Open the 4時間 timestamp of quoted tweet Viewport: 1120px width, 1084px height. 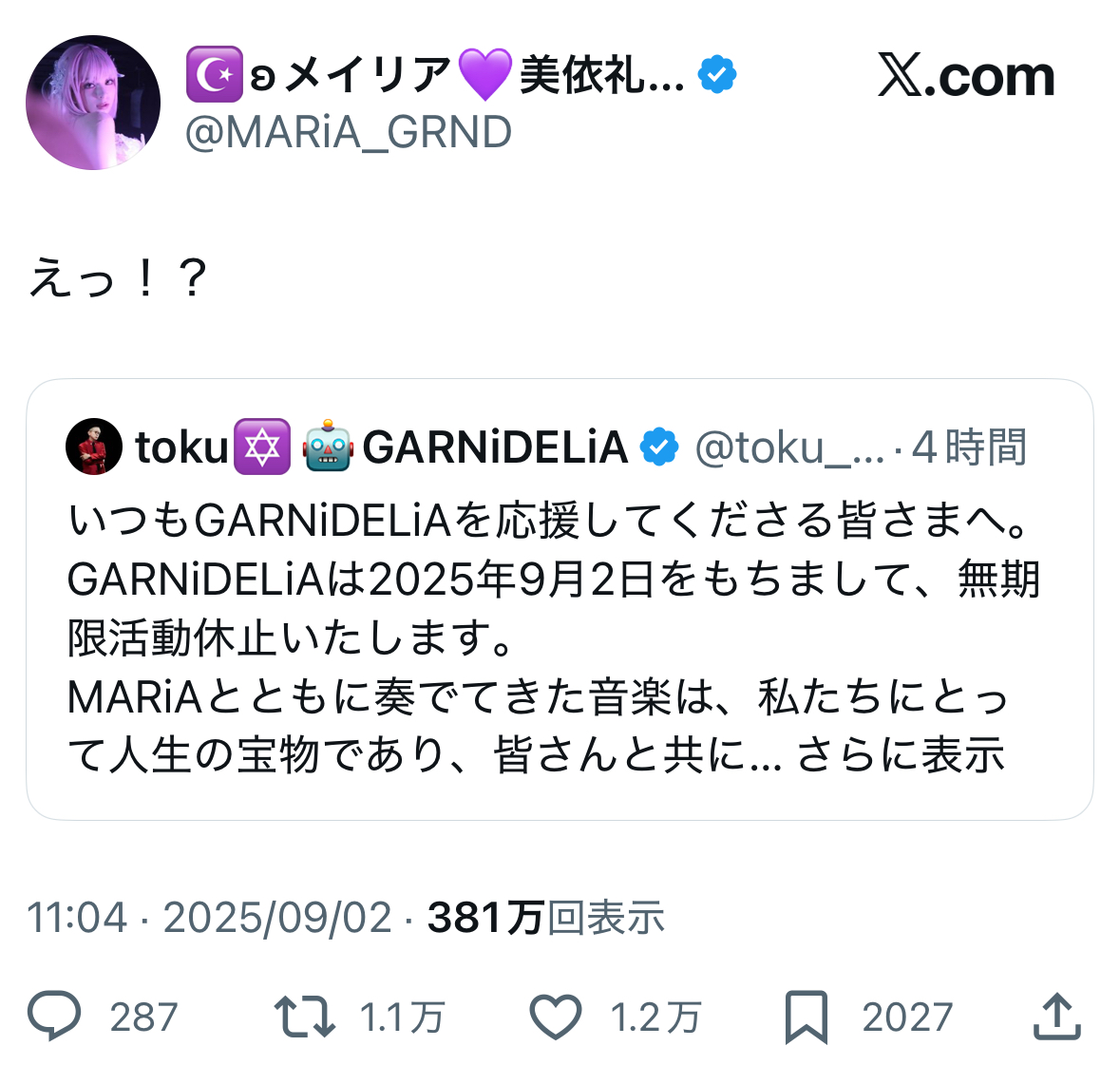969,447
